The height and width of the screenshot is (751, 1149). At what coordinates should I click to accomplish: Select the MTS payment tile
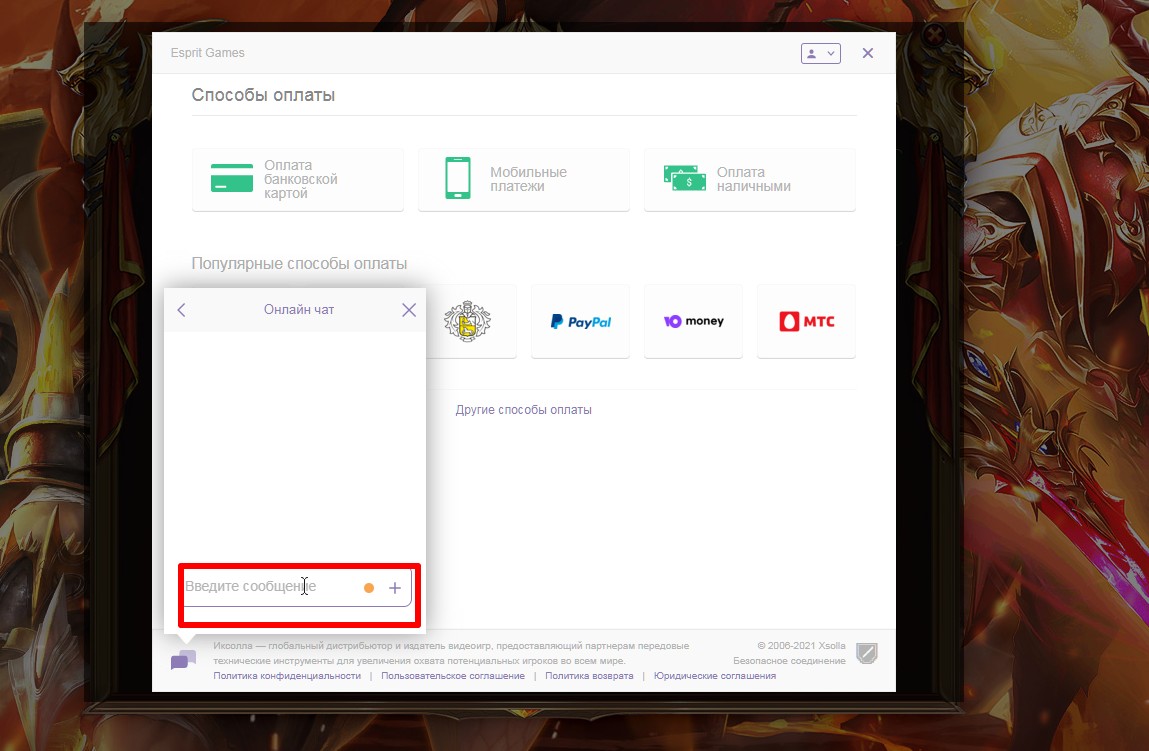(x=806, y=322)
